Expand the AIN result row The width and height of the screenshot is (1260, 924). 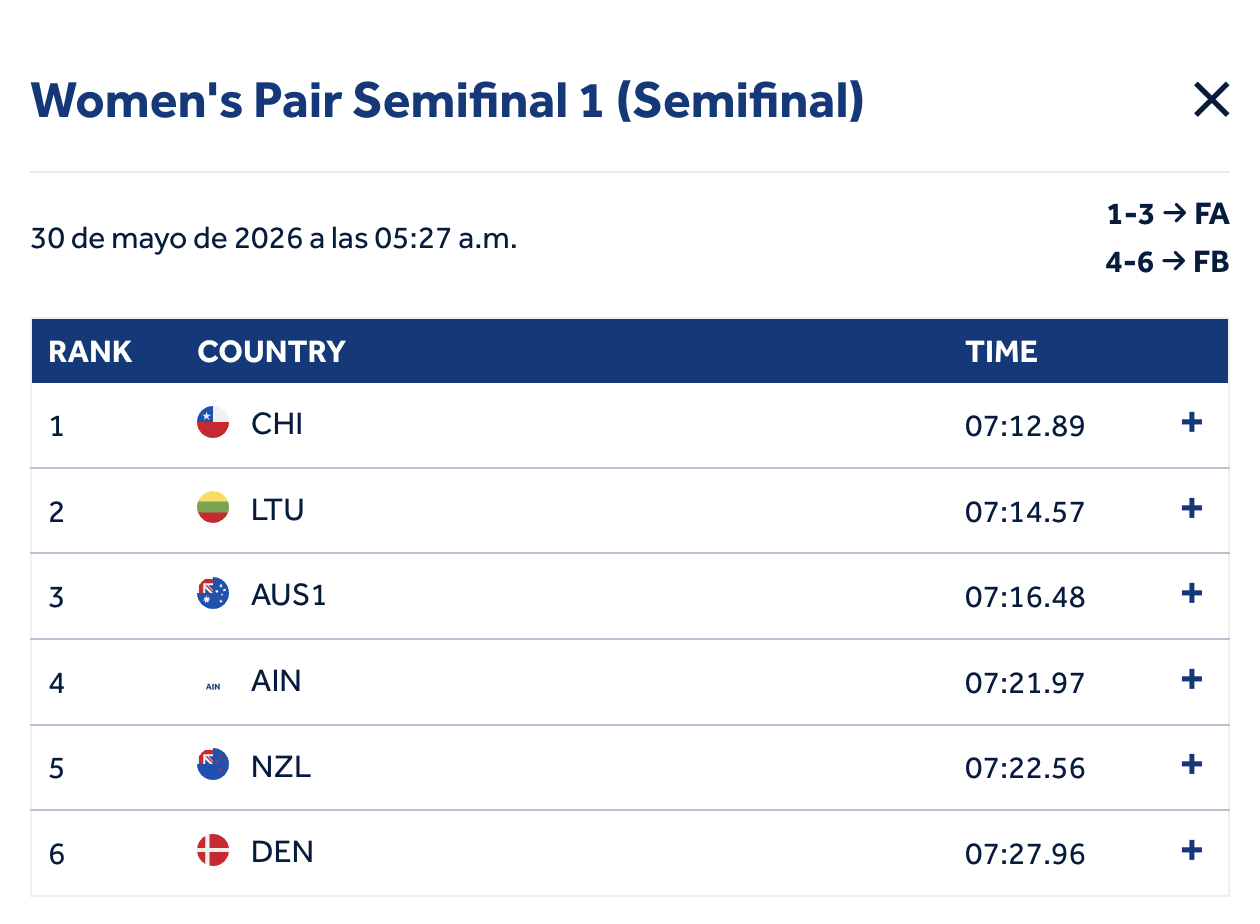1191,680
